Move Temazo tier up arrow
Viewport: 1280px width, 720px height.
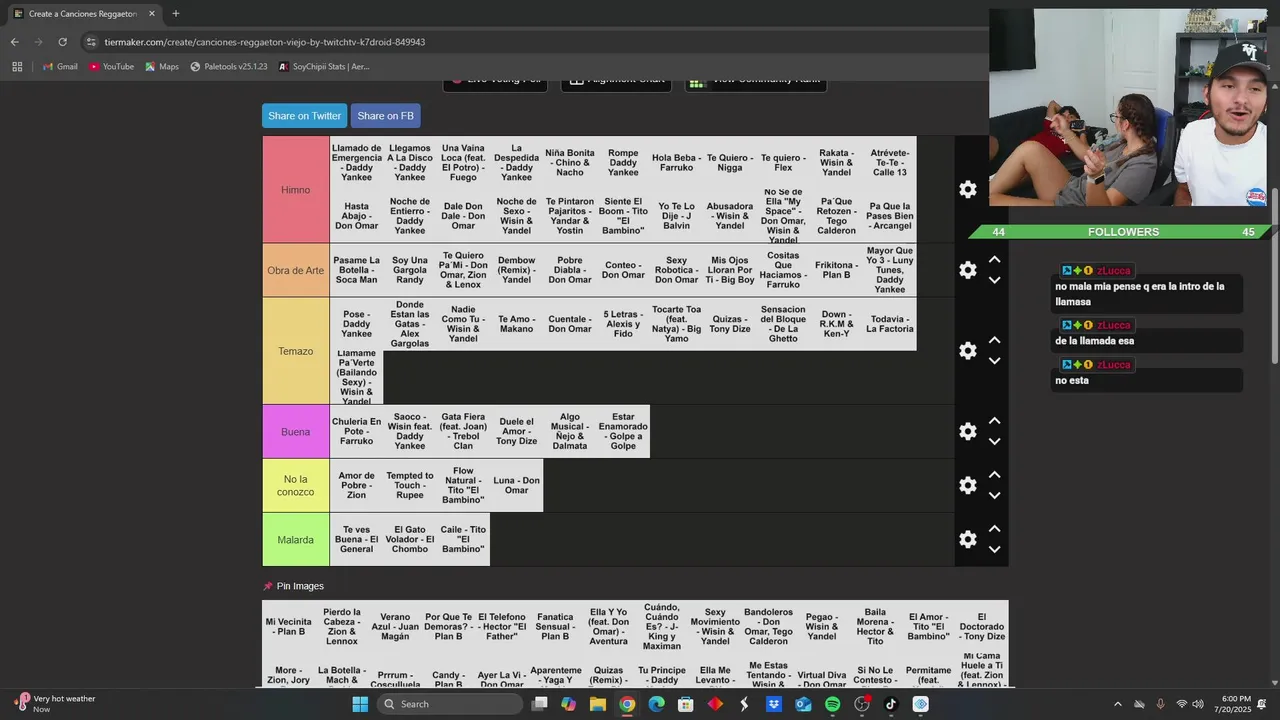pyautogui.click(x=994, y=341)
